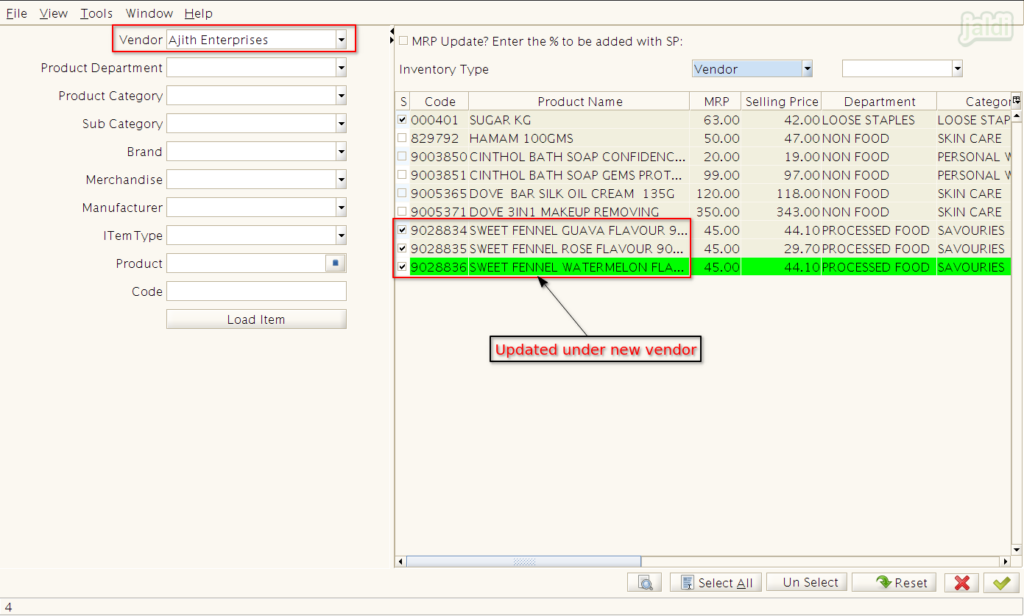Click the MRP value 350.00
Viewport: 1024px width, 616px height.
718,212
